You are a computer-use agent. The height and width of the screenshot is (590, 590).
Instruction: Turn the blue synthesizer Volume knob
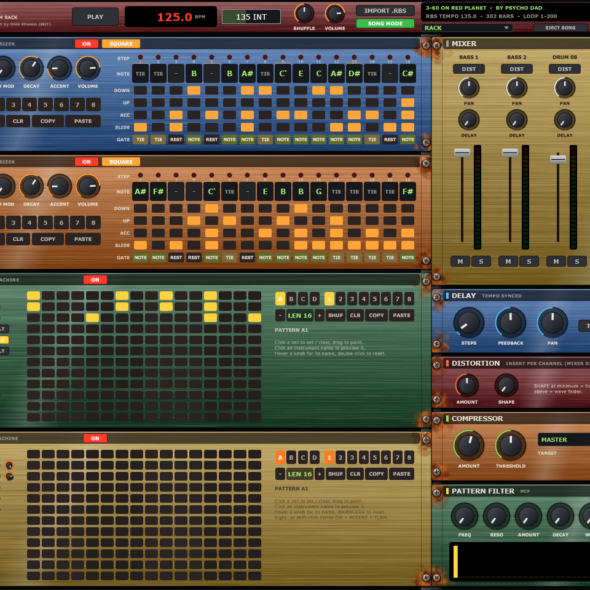(x=88, y=68)
